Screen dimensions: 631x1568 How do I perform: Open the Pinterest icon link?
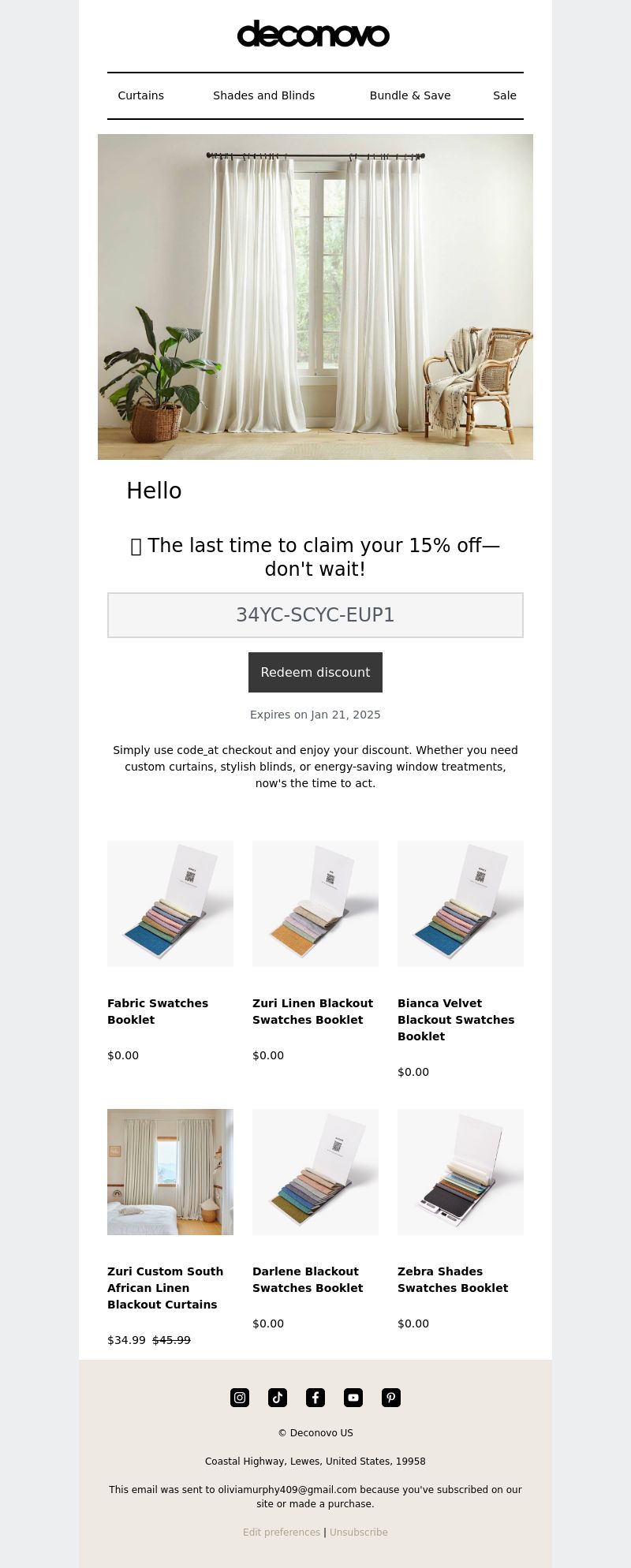[x=391, y=1398]
